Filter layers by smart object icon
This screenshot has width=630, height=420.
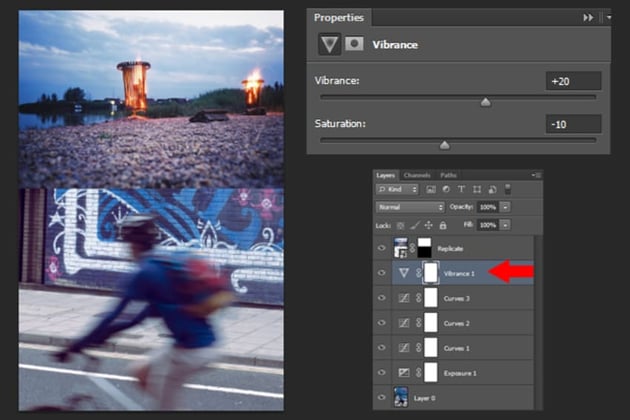[493, 189]
